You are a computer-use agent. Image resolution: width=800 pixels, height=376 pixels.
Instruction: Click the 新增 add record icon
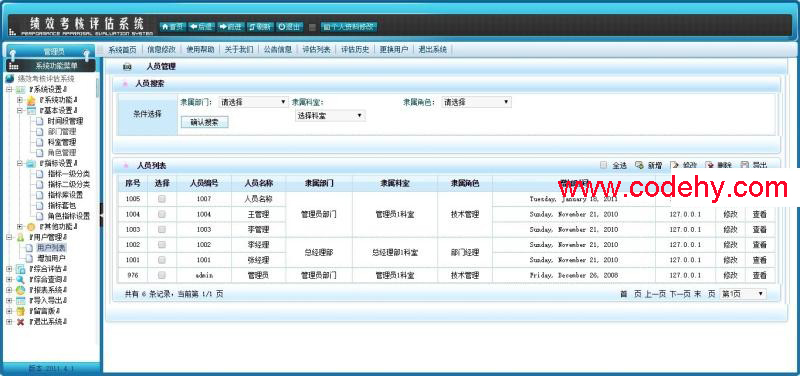(x=639, y=165)
